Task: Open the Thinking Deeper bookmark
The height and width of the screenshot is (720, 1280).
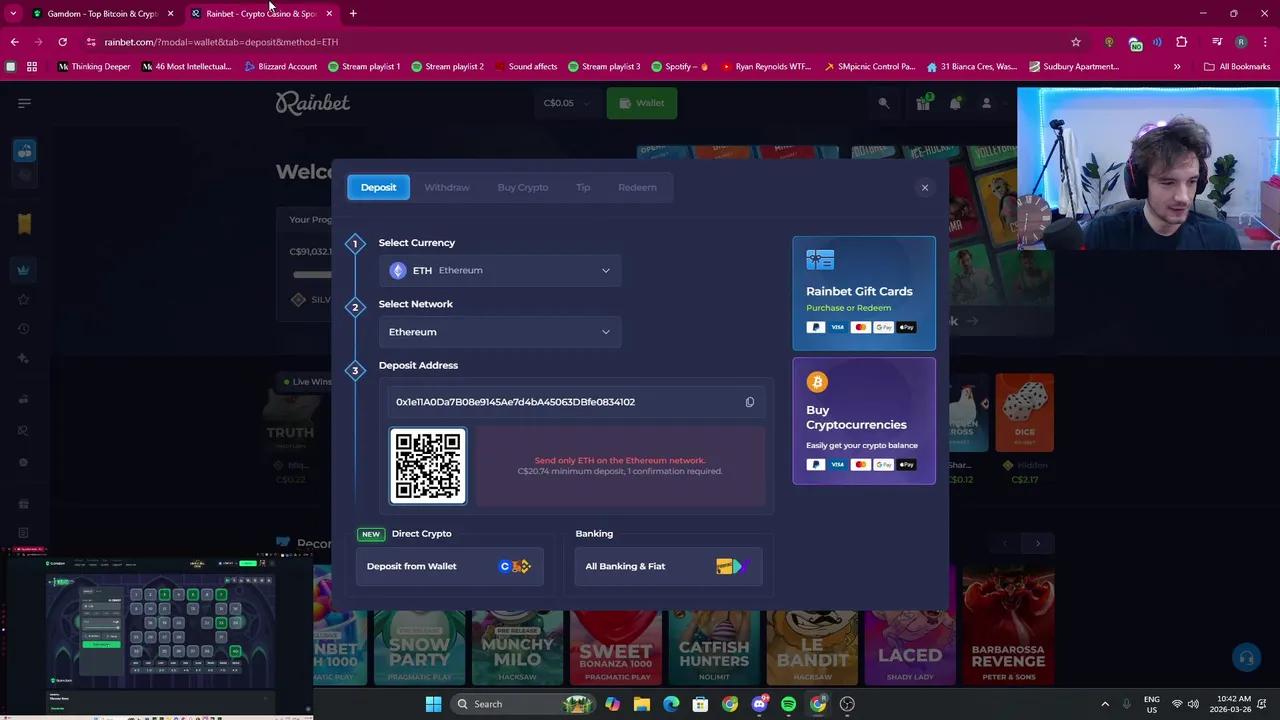Action: click(94, 67)
